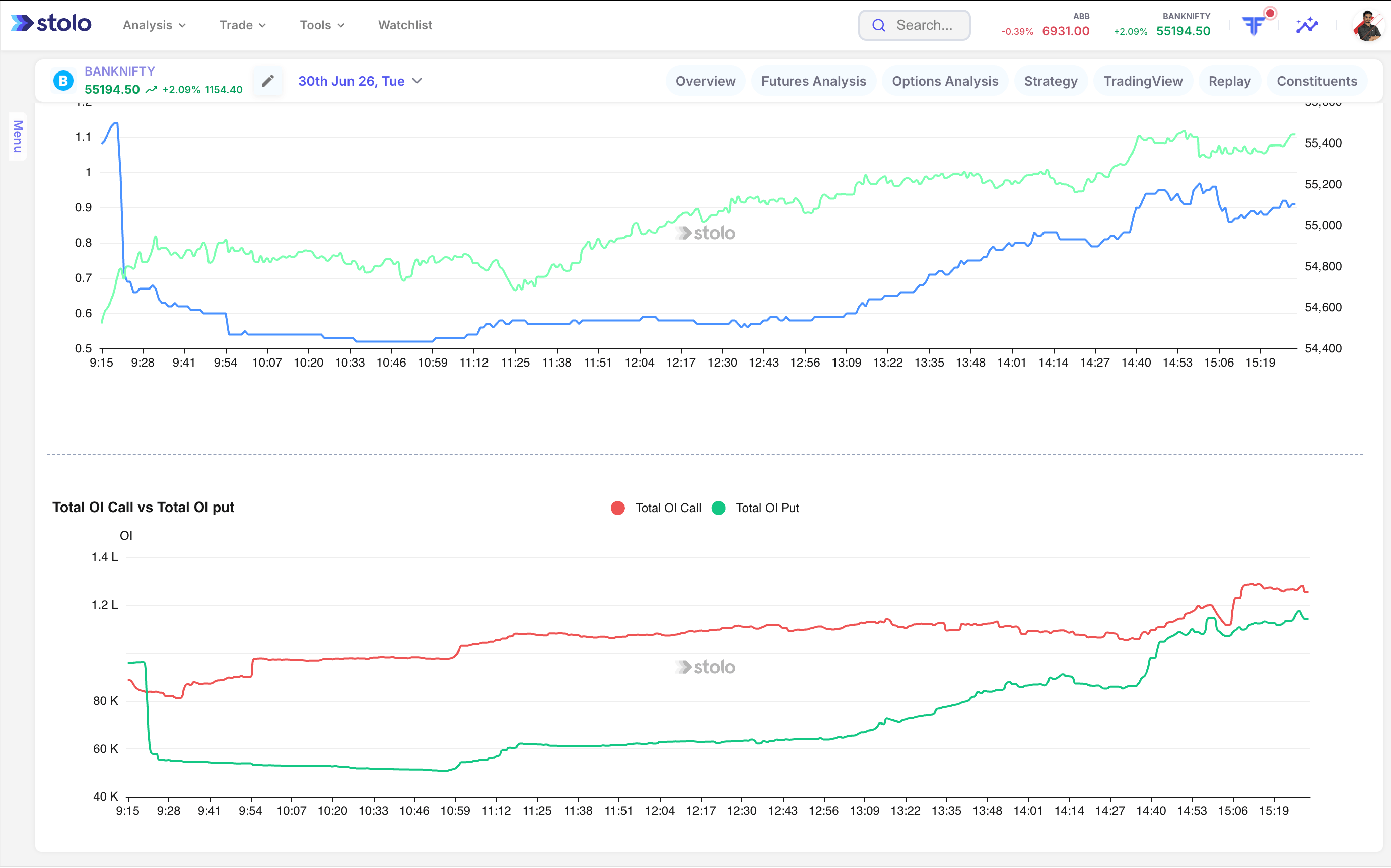Open the Tools dropdown menu
This screenshot has height=868, width=1391.
coord(321,25)
